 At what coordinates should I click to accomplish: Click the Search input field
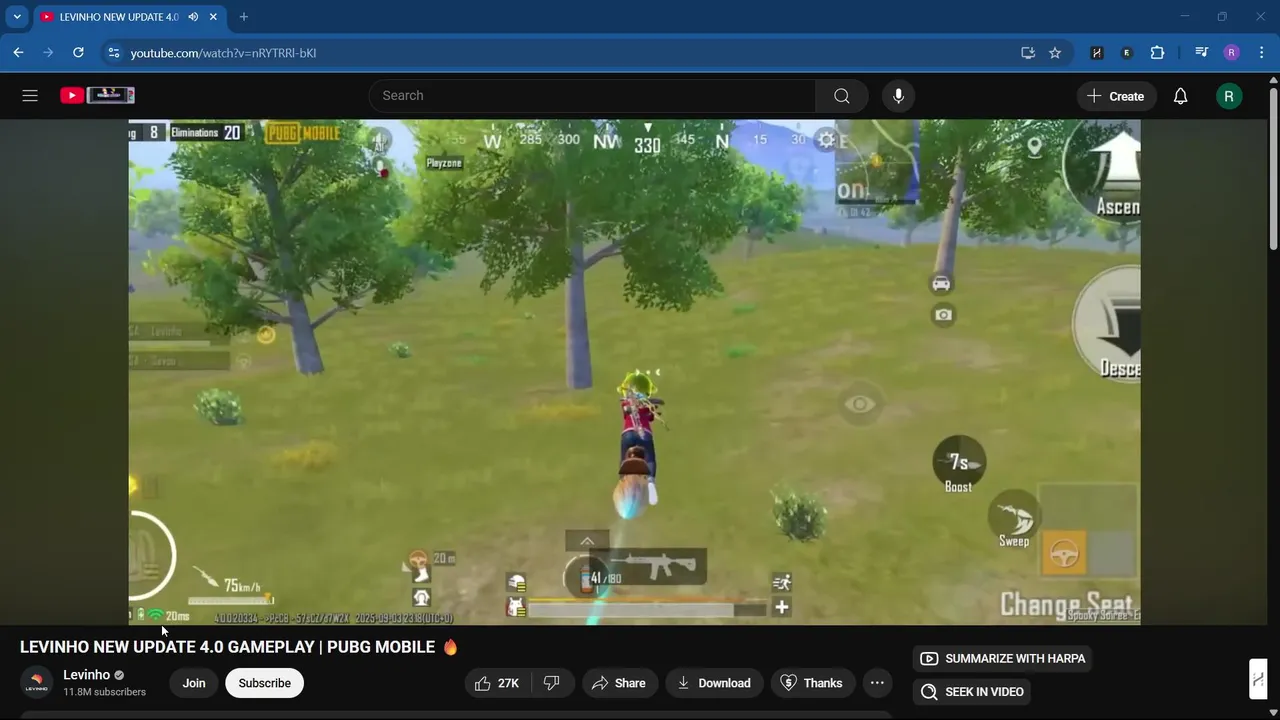[592, 96]
